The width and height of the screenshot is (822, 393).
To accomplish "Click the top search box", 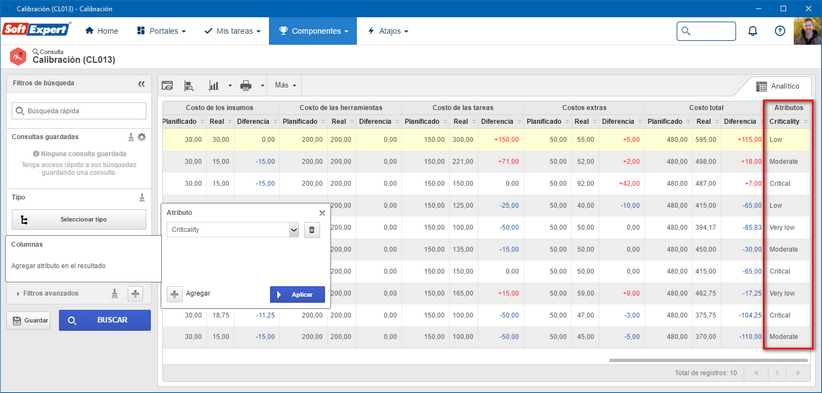I will click(706, 31).
